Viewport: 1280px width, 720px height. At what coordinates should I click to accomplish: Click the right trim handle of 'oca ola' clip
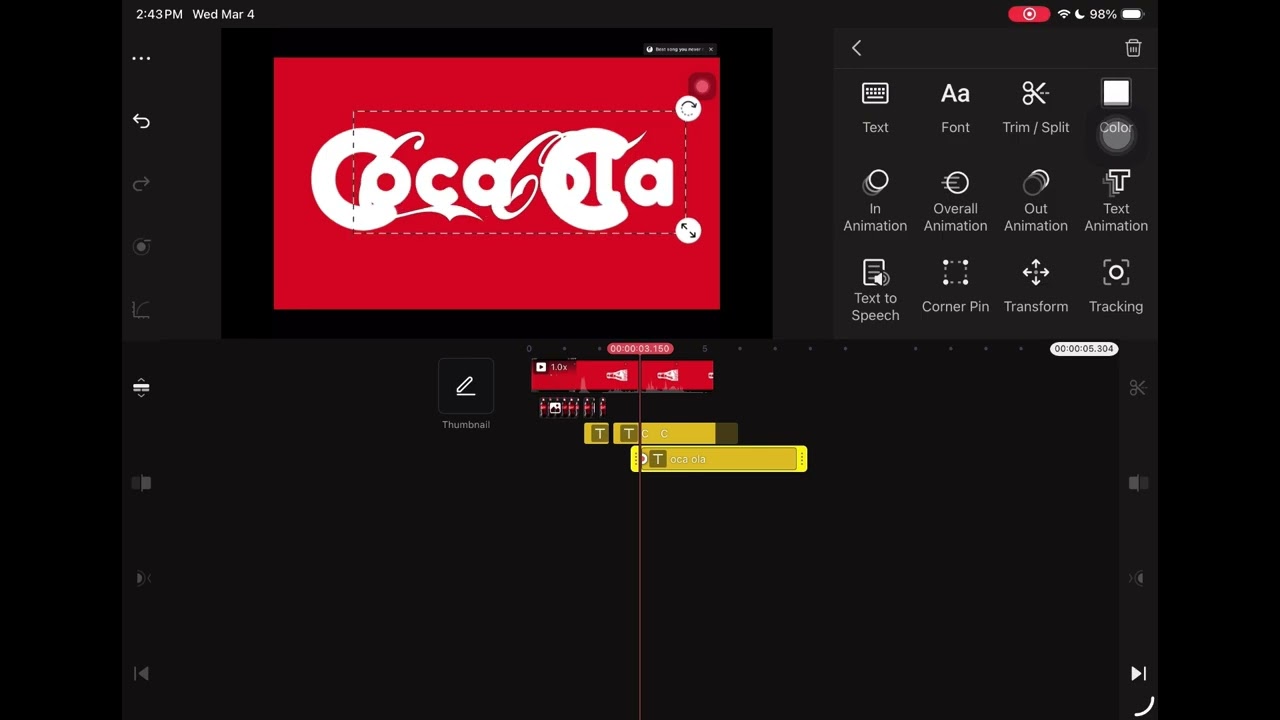pos(802,459)
